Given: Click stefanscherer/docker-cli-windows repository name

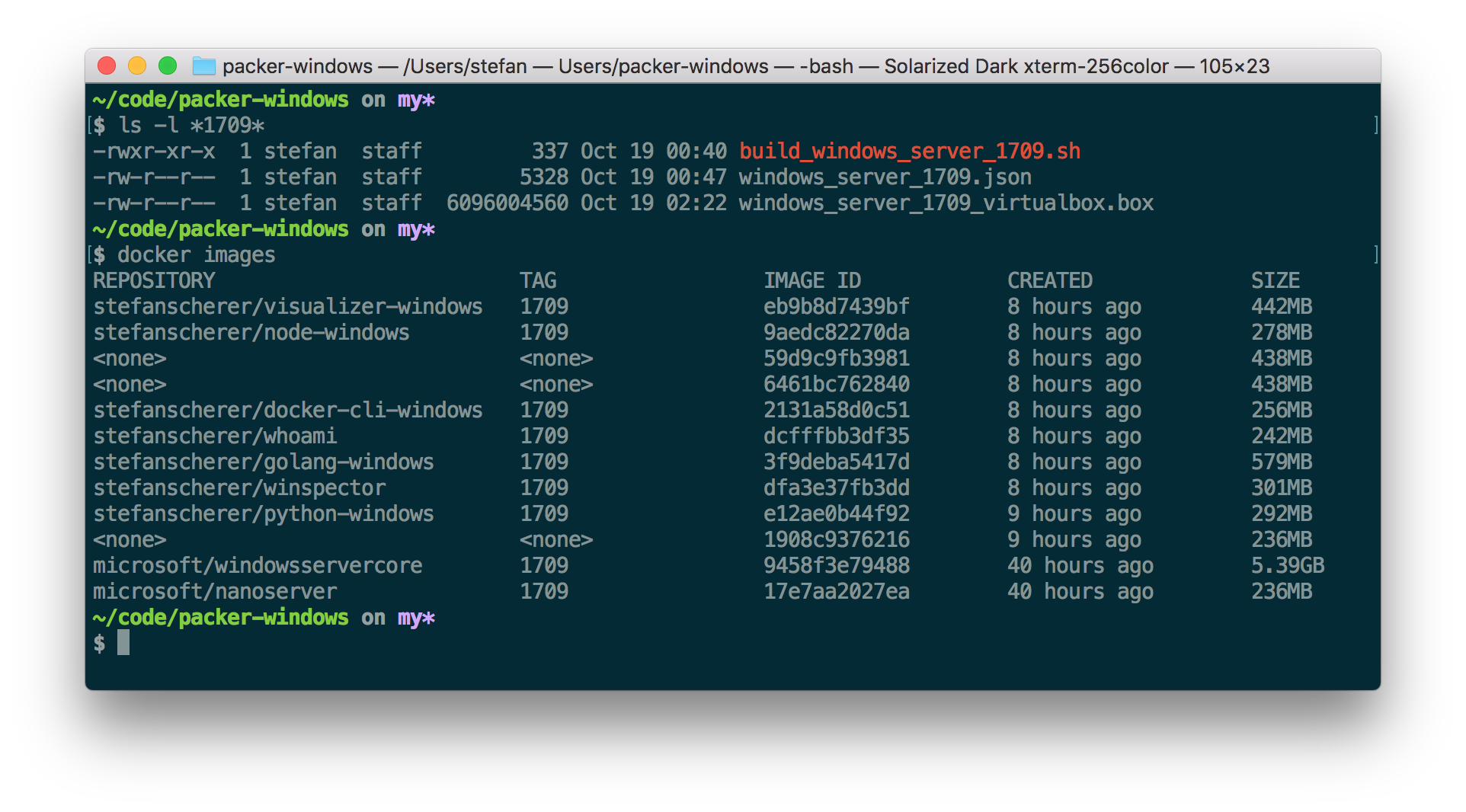Looking at the screenshot, I should click(x=288, y=411).
